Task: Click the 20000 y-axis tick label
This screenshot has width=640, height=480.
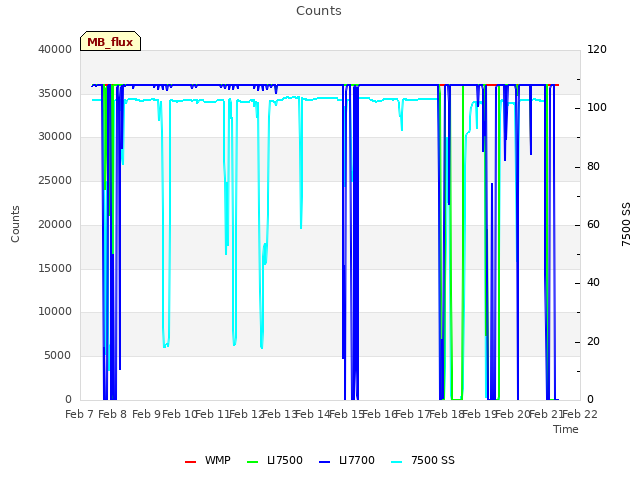Action: pyautogui.click(x=55, y=224)
